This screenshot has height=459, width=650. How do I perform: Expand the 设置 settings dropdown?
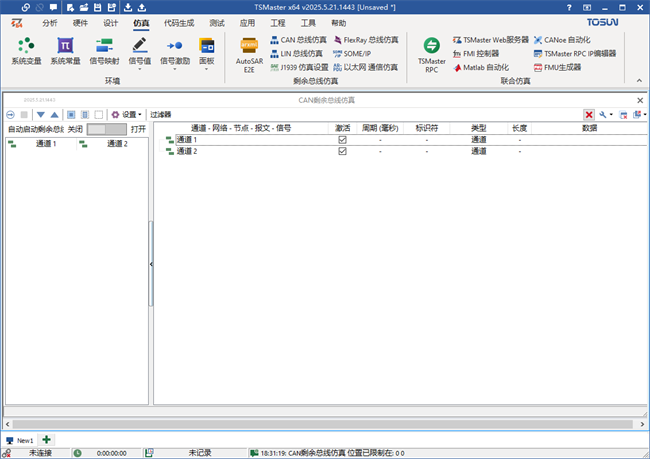click(x=127, y=115)
